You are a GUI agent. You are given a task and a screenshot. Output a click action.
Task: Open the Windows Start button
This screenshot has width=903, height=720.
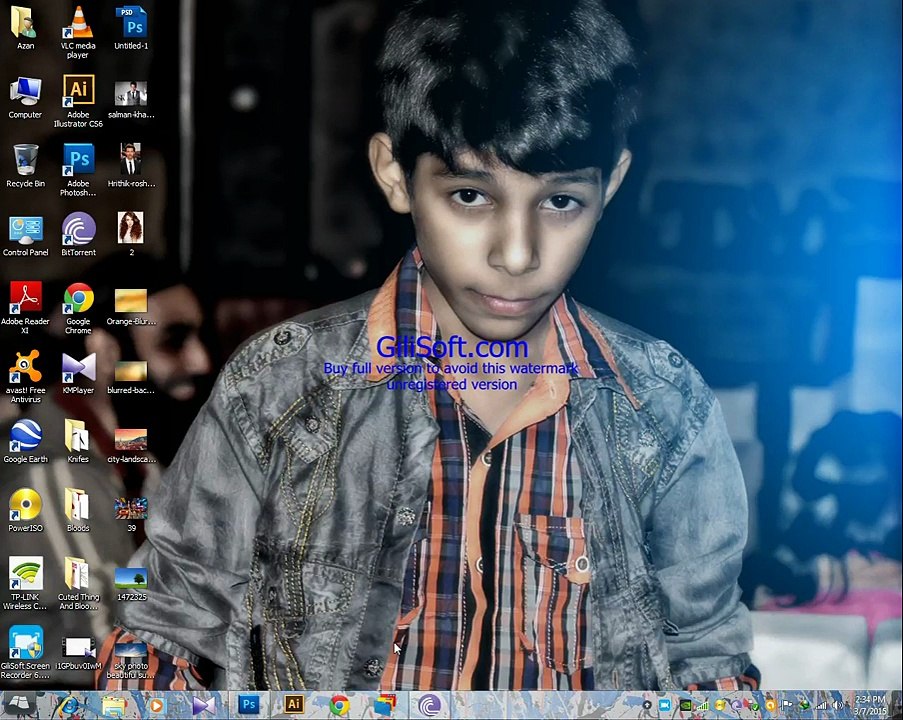(x=19, y=705)
